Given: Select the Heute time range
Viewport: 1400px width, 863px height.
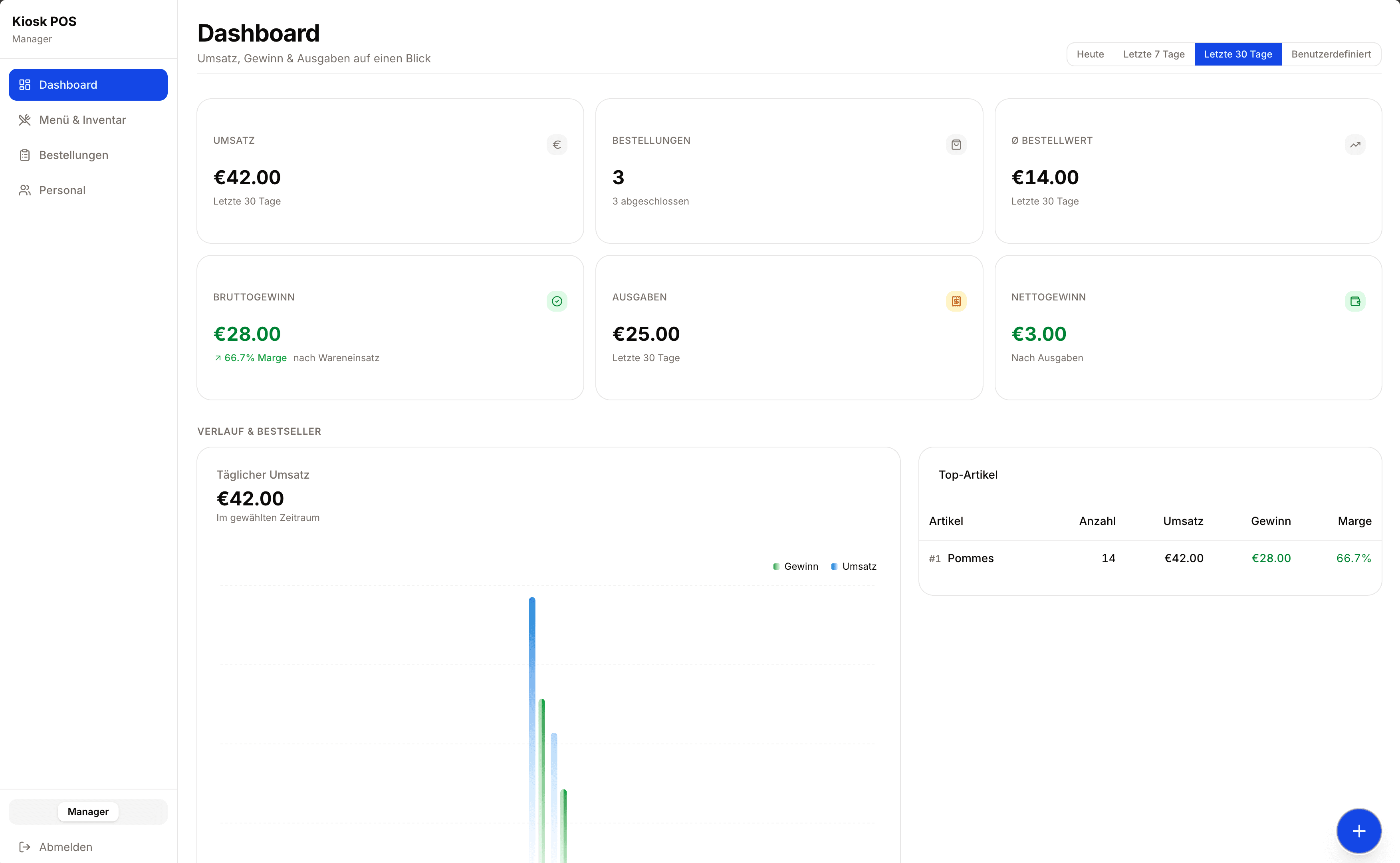Looking at the screenshot, I should coord(1090,54).
